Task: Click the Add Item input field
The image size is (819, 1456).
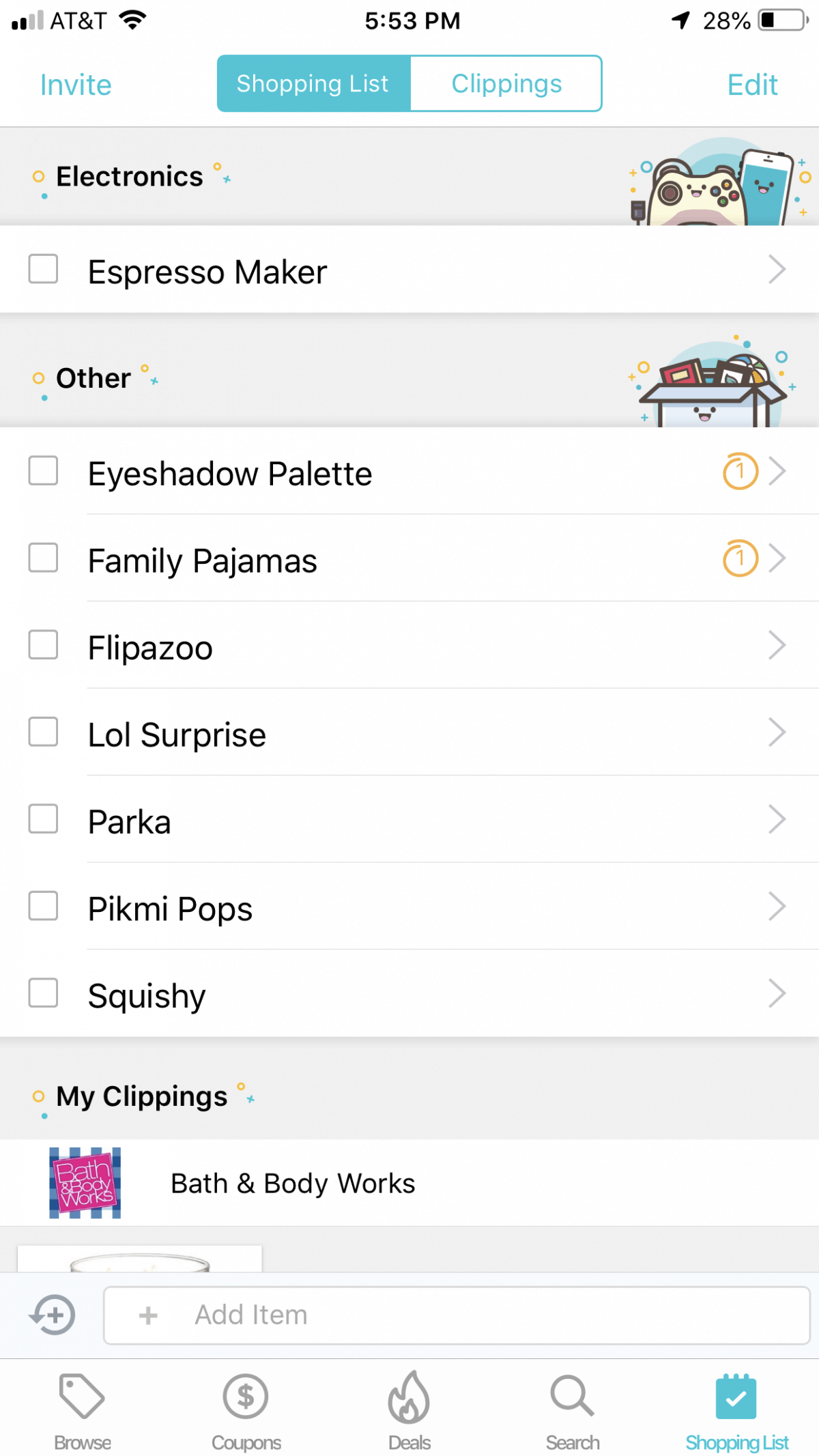Action: pos(456,1315)
